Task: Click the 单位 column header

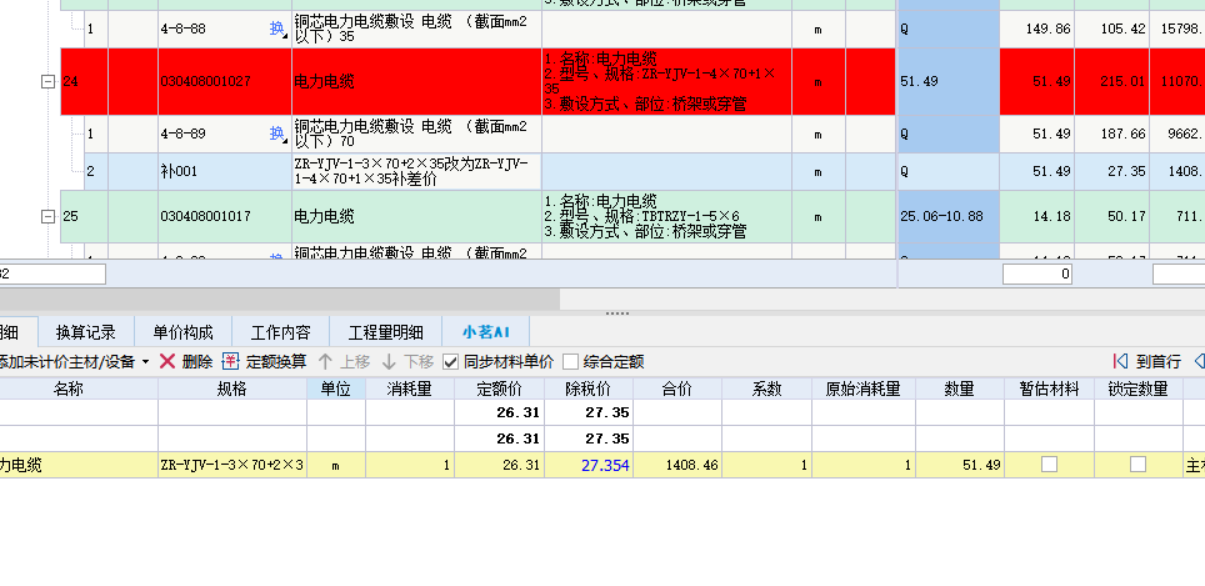Action: (335, 389)
